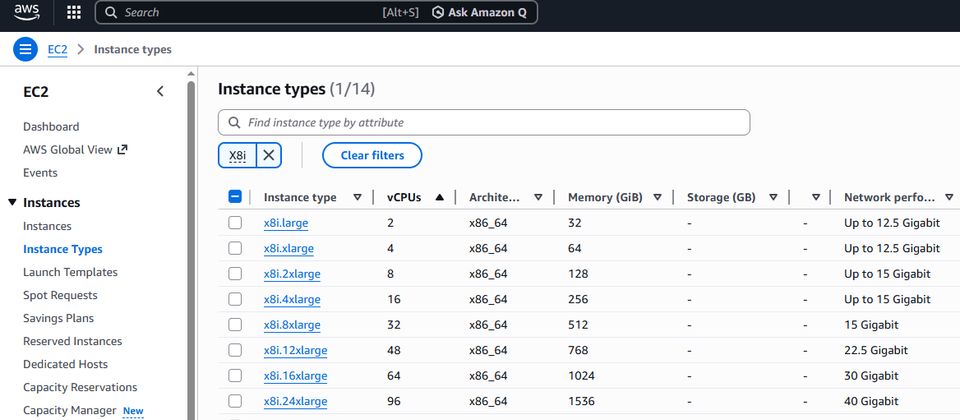Select the x8i.4xlarge row checkbox
Viewport: 960px width, 420px height.
pyautogui.click(x=235, y=299)
